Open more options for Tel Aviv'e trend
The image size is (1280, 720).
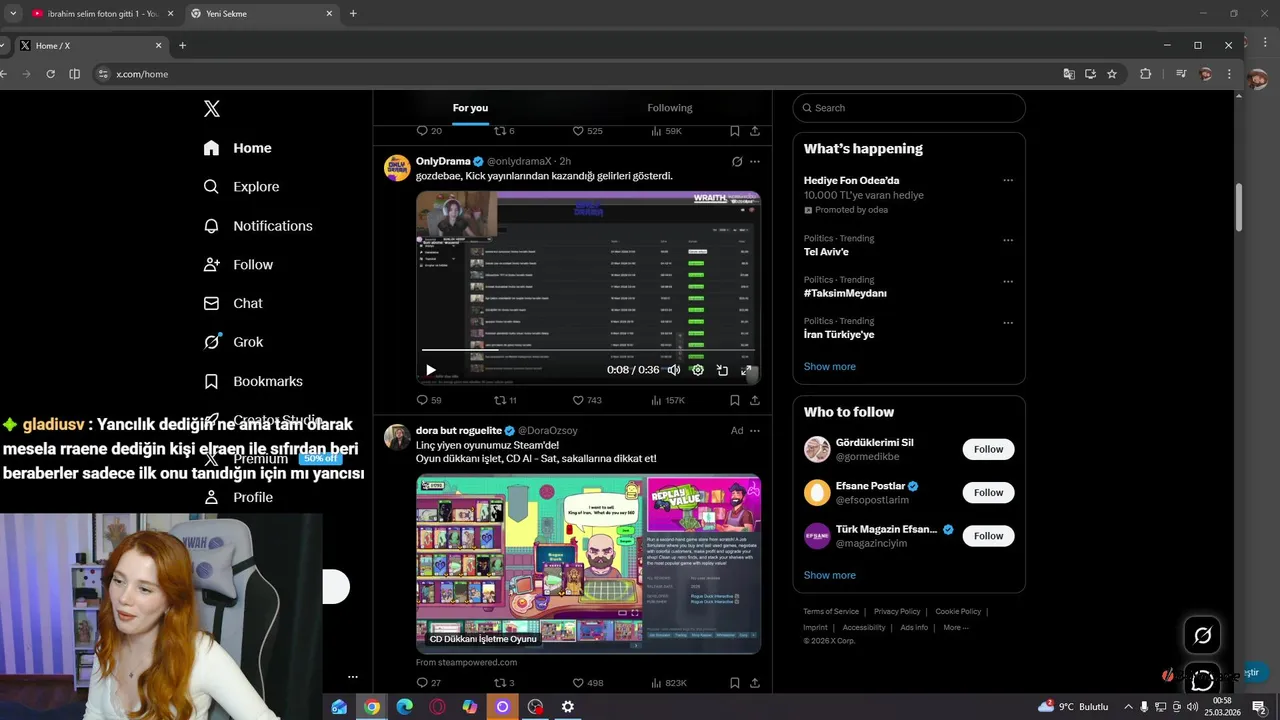pyautogui.click(x=1008, y=240)
